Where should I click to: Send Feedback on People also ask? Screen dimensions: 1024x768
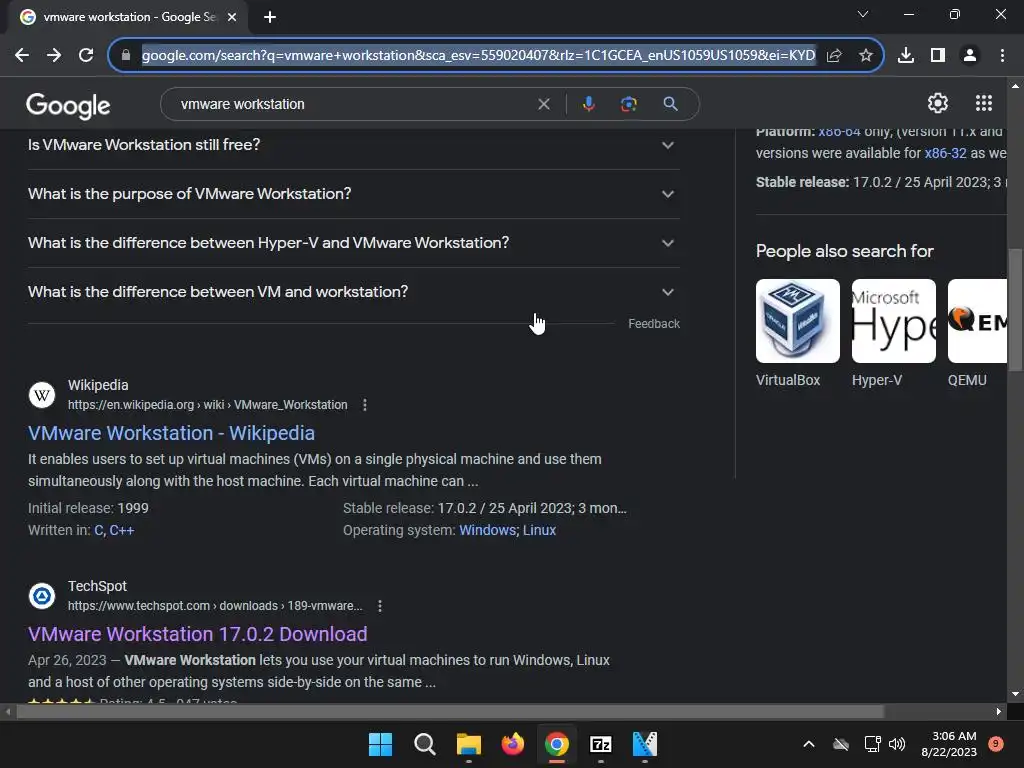[x=654, y=324]
